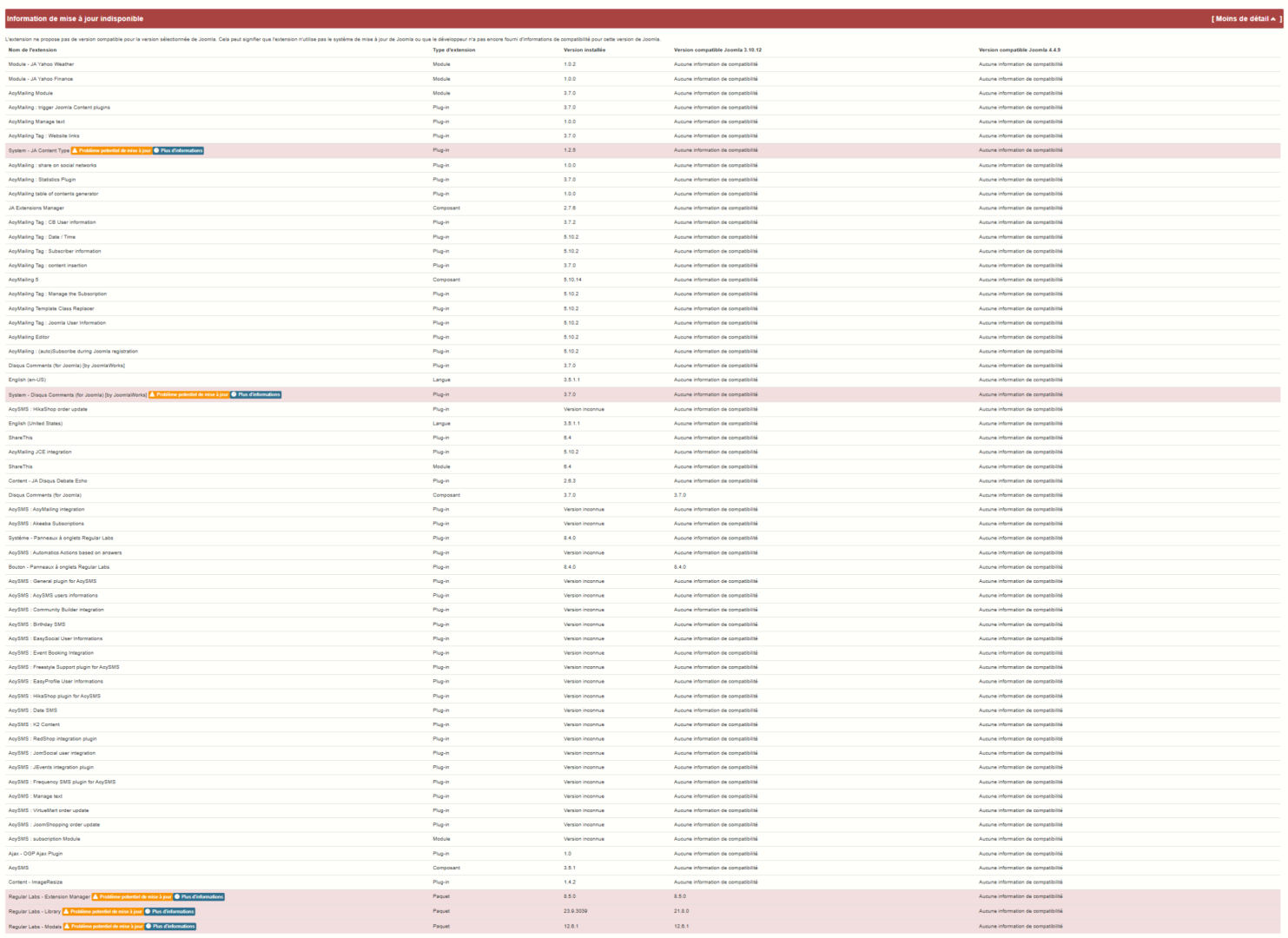The image size is (1288, 938).
Task: Click warning badge on Regular Labs - Modals row
Action: click(103, 927)
